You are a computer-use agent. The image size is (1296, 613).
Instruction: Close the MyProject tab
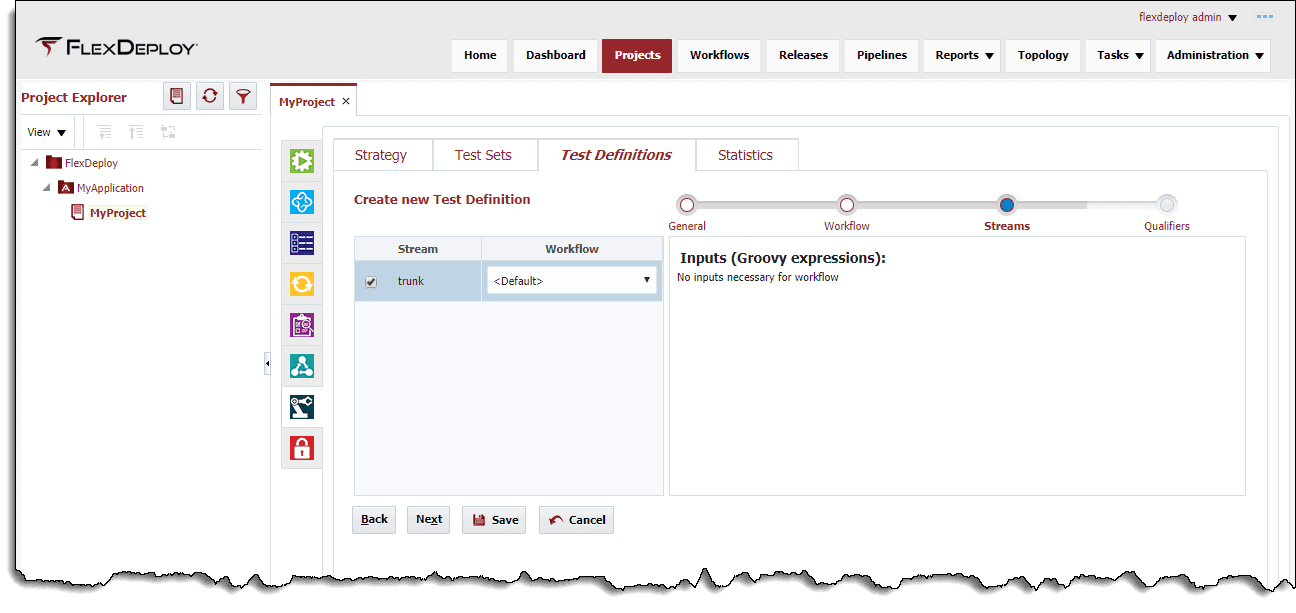tap(346, 101)
